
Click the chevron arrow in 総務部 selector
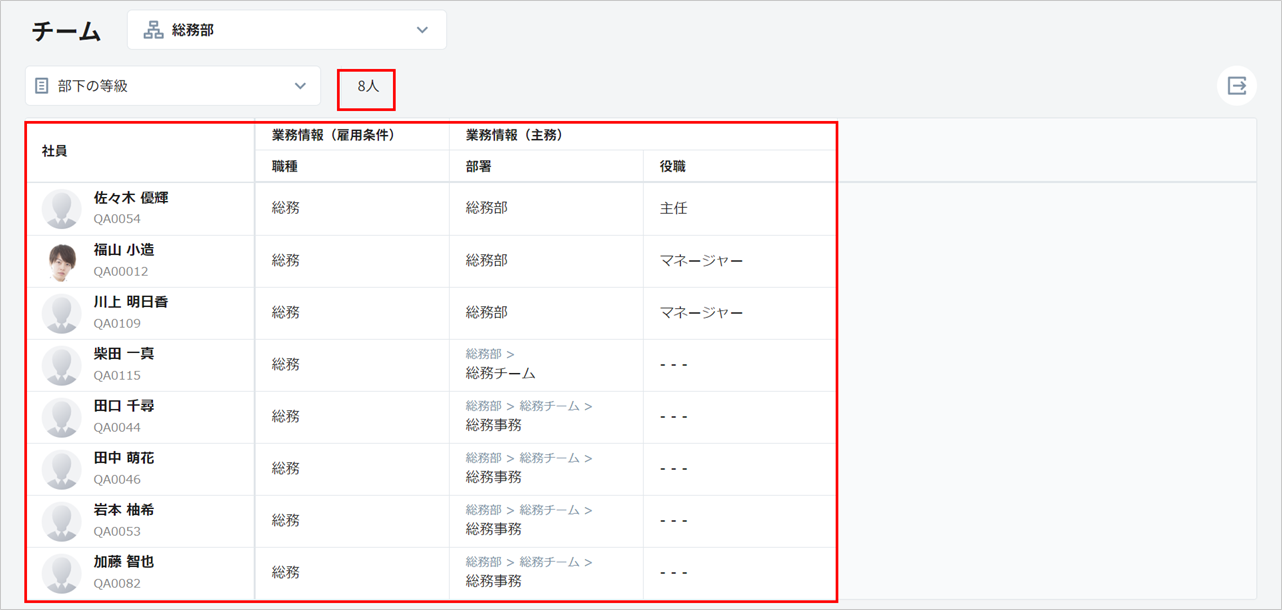click(422, 30)
